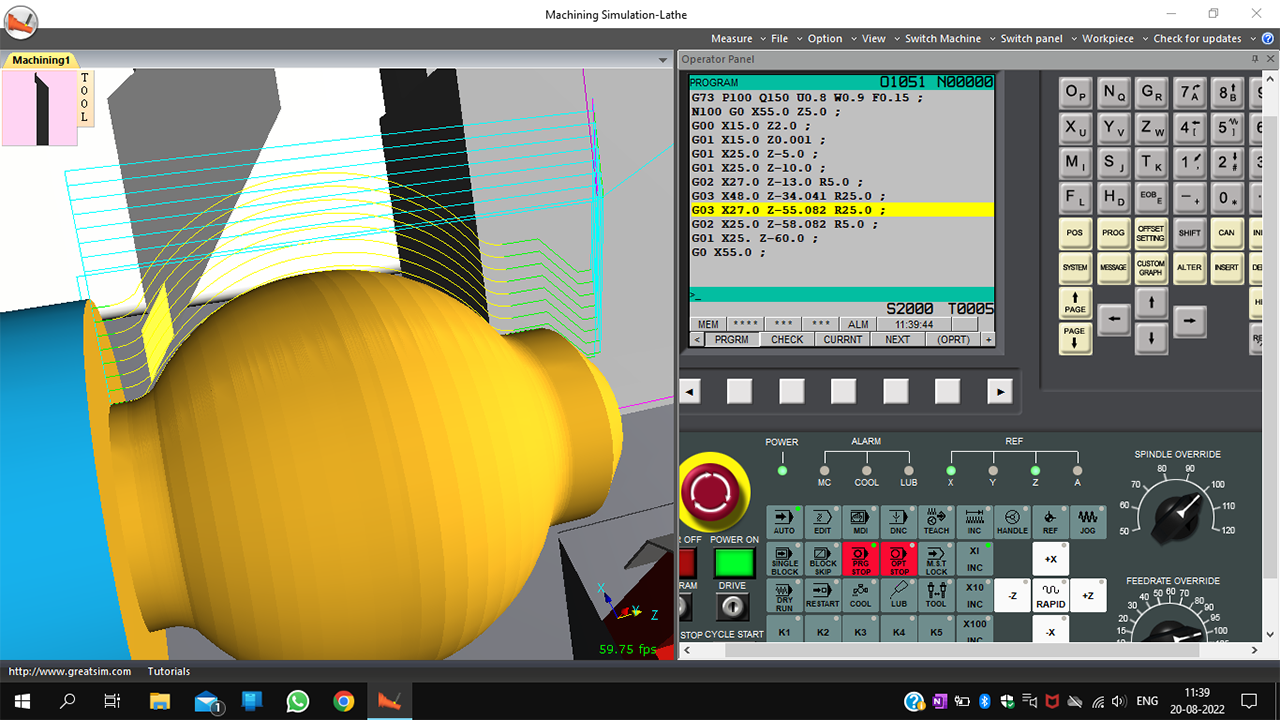The width and height of the screenshot is (1280, 720).
Task: Click the Spindle Override dial
Action: point(1177,511)
